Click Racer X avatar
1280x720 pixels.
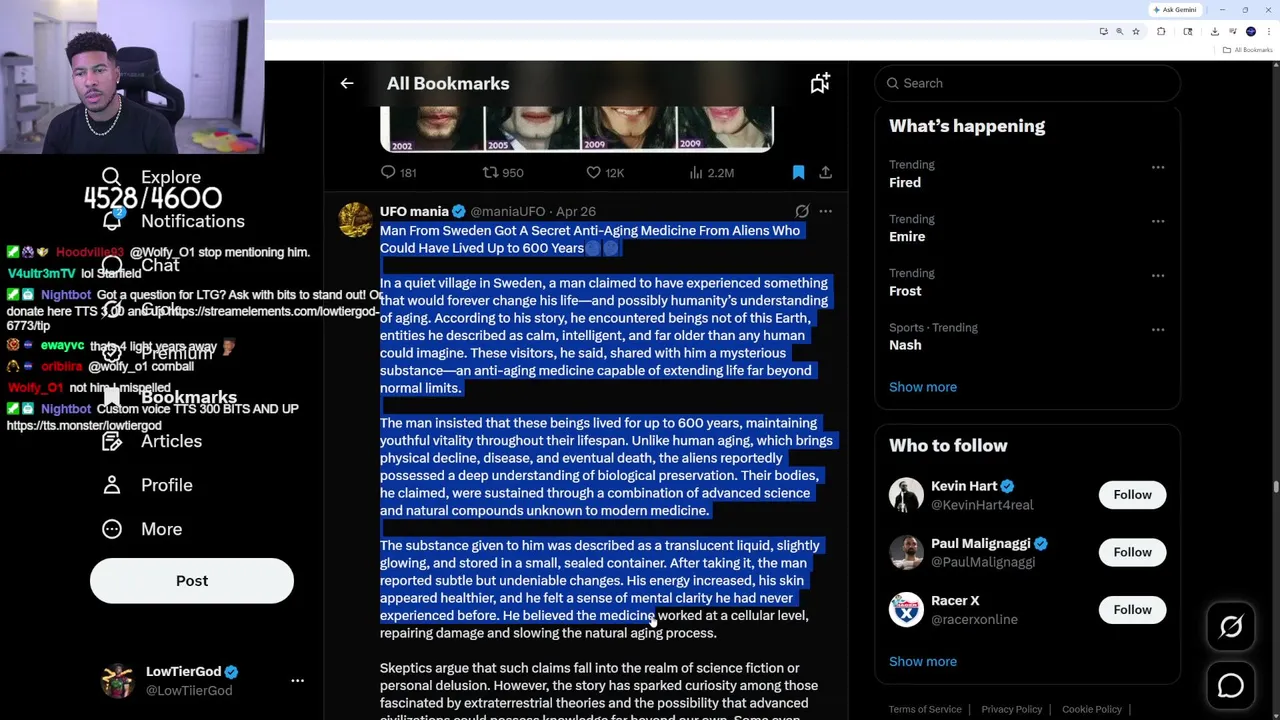click(x=906, y=610)
